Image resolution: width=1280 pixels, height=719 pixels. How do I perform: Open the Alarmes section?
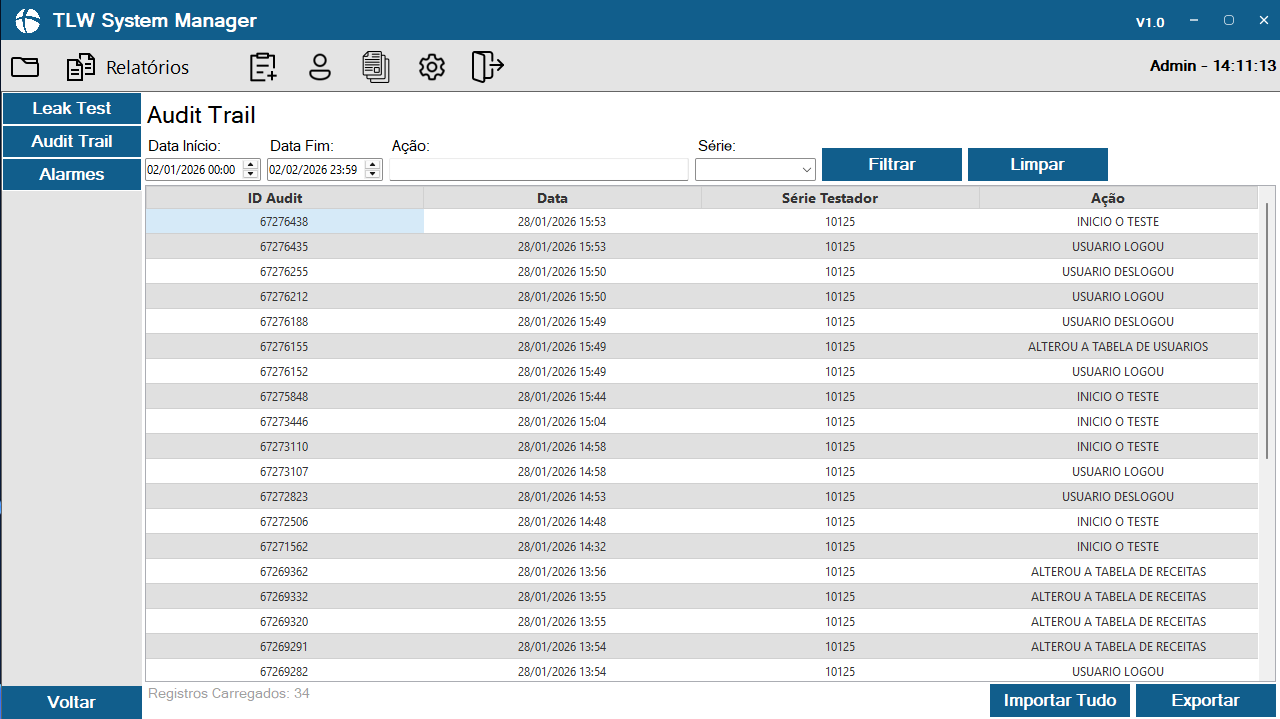click(x=71, y=174)
